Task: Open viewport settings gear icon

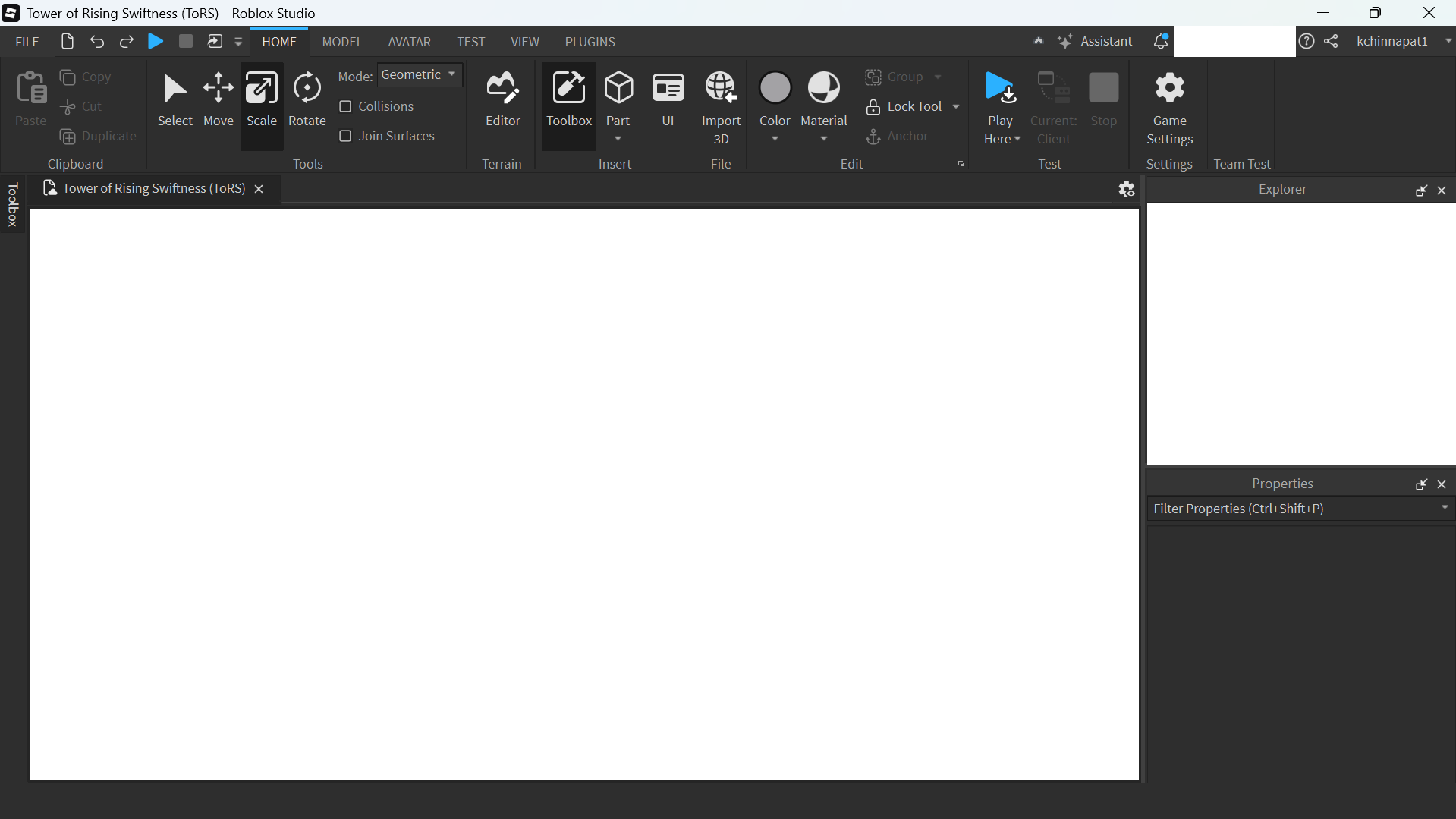Action: pos(1127,189)
